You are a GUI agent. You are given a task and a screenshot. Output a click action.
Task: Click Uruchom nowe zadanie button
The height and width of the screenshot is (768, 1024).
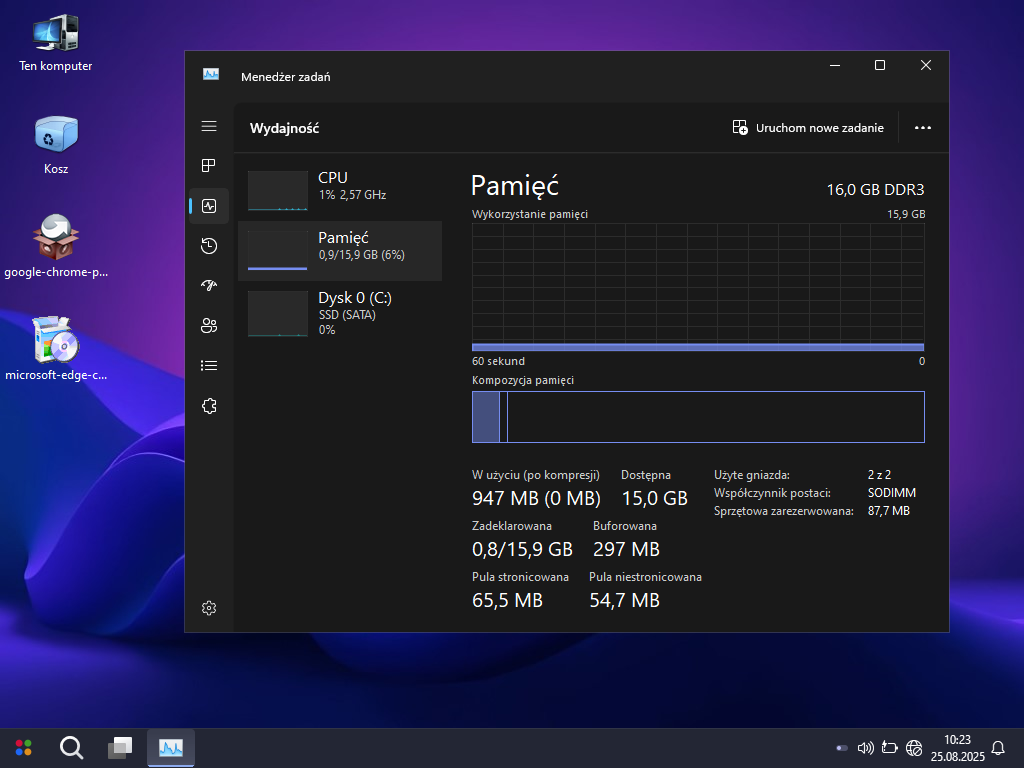coord(808,128)
